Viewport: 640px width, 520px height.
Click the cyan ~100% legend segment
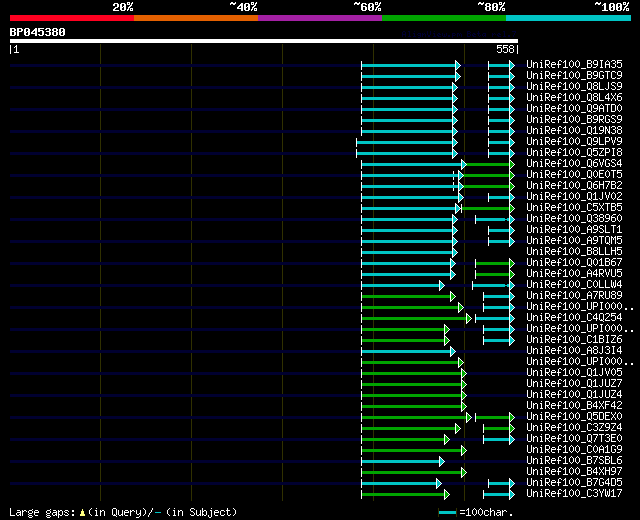coord(568,18)
